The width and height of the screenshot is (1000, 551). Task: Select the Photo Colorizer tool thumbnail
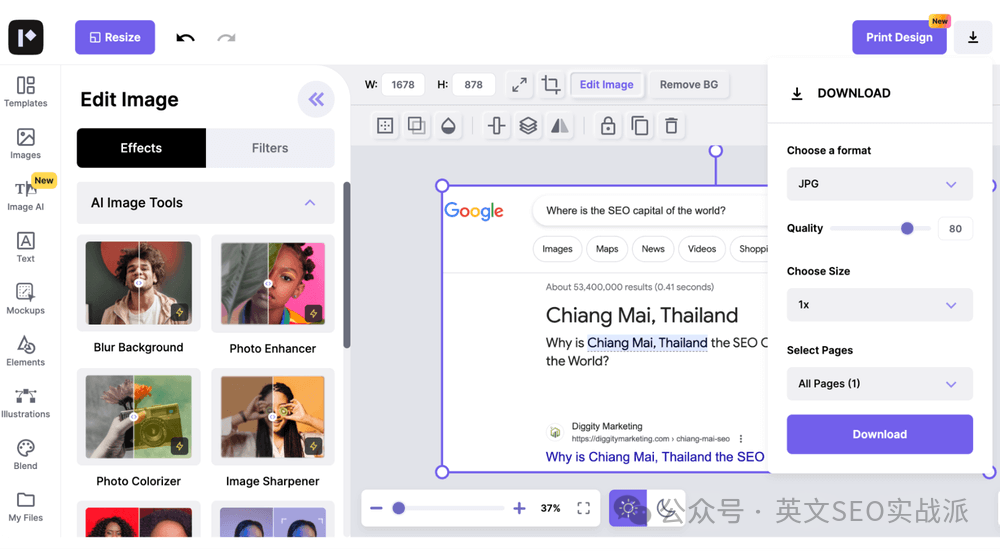tap(138, 416)
